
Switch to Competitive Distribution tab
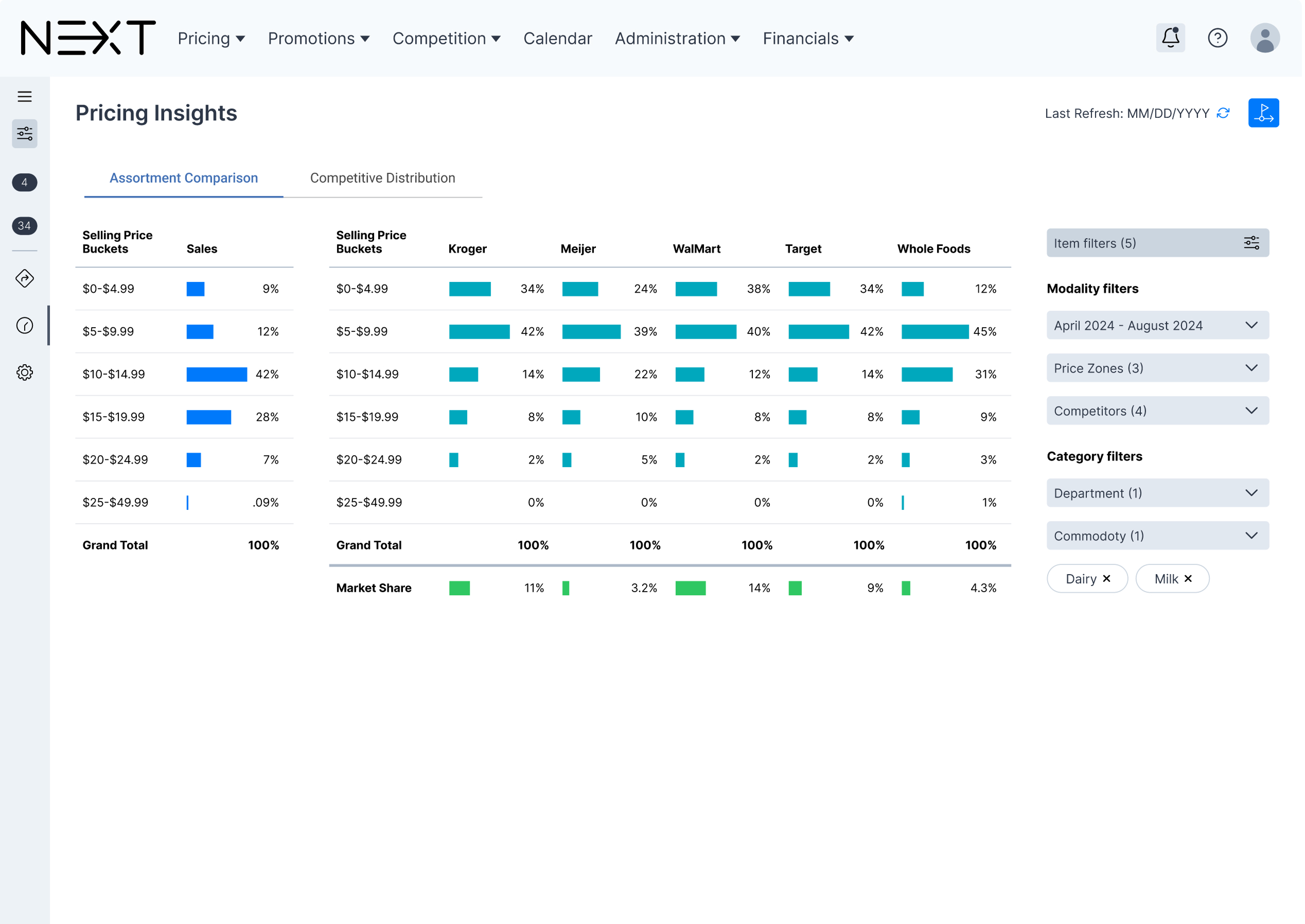pyautogui.click(x=382, y=178)
